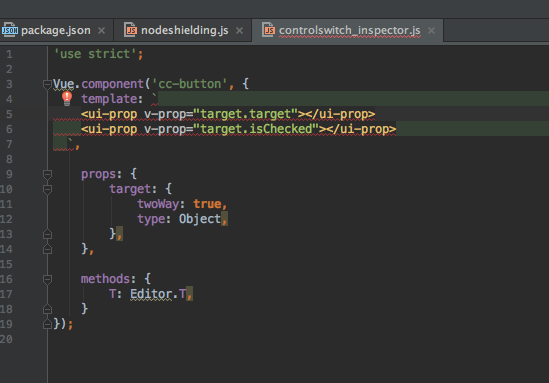Screen dimensions: 549x383
Task: Click the JSON file icon on package.json tab
Action: pyautogui.click(x=9, y=30)
